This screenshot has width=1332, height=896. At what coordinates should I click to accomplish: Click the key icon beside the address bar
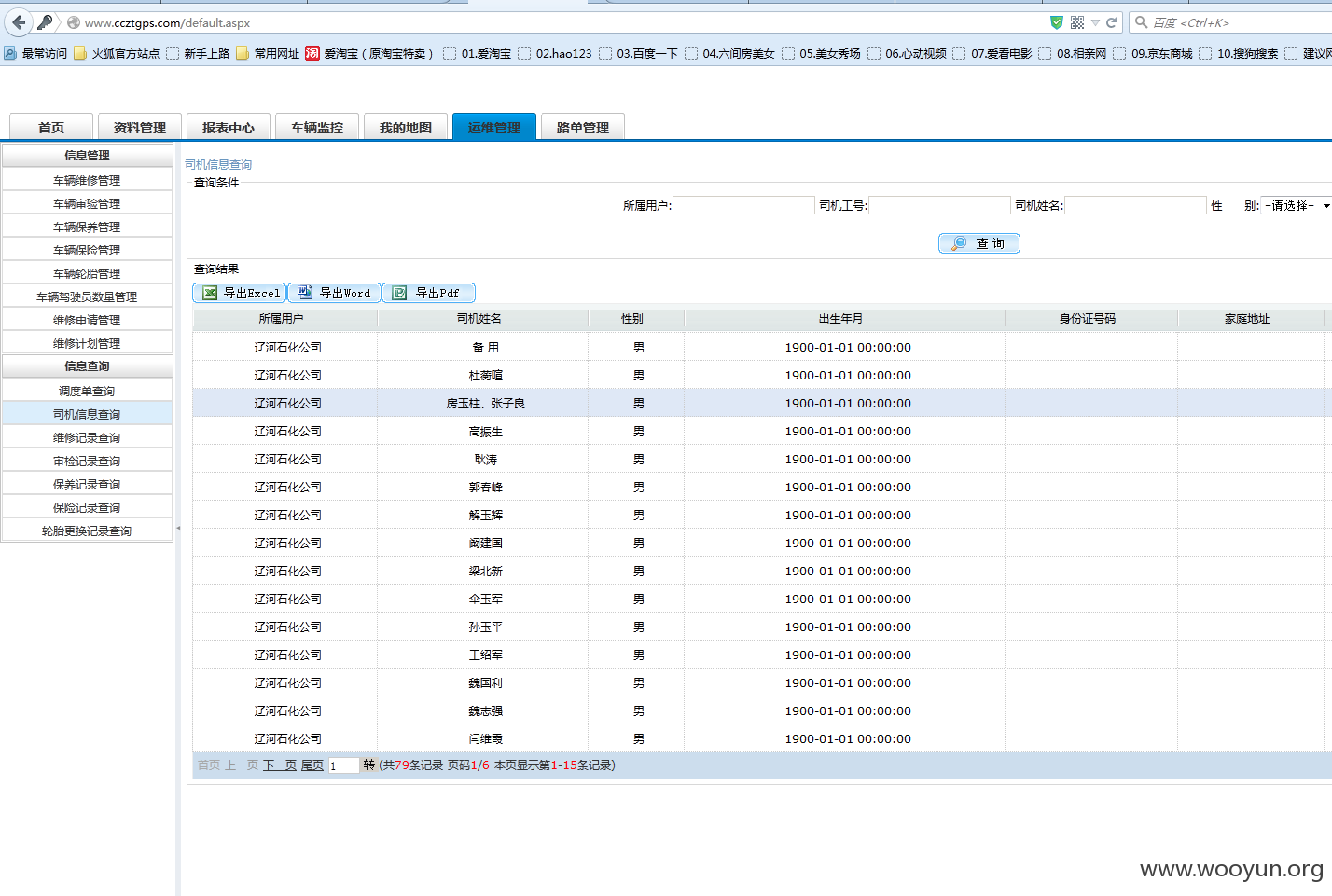[45, 22]
